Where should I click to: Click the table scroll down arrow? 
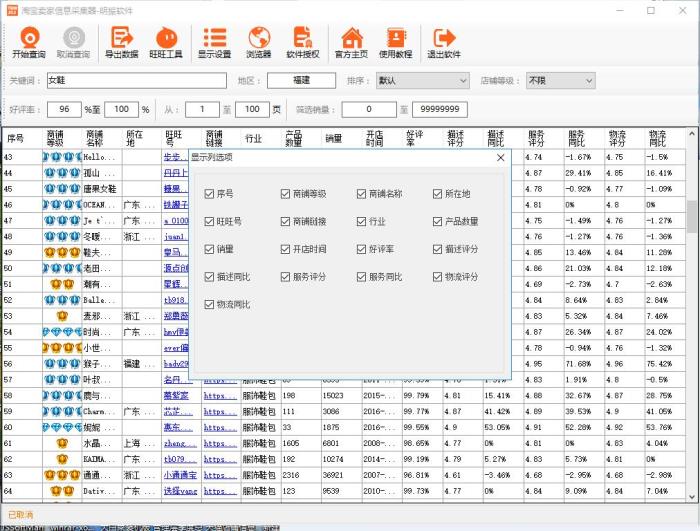pyautogui.click(x=692, y=497)
